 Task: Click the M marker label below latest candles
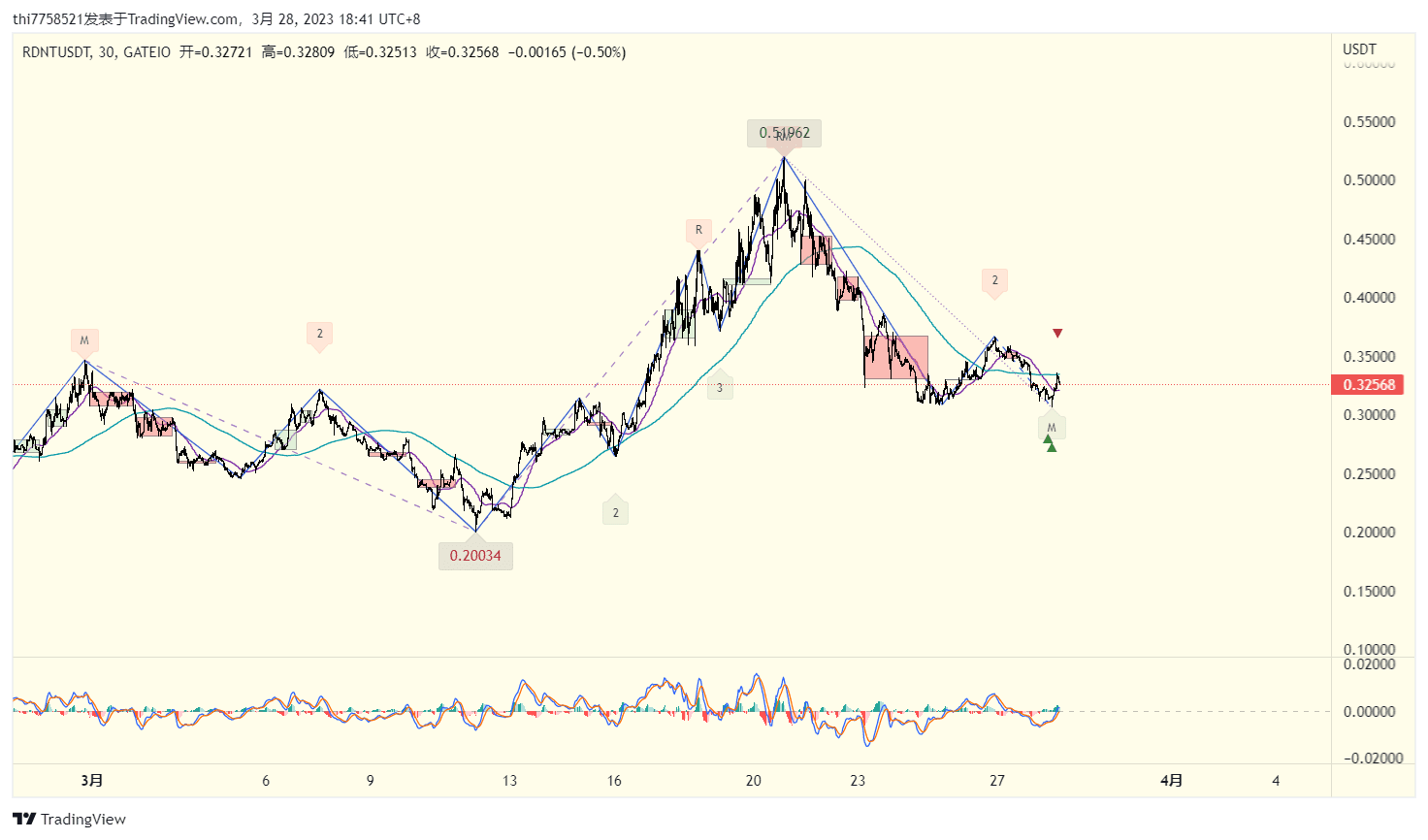pyautogui.click(x=1052, y=428)
